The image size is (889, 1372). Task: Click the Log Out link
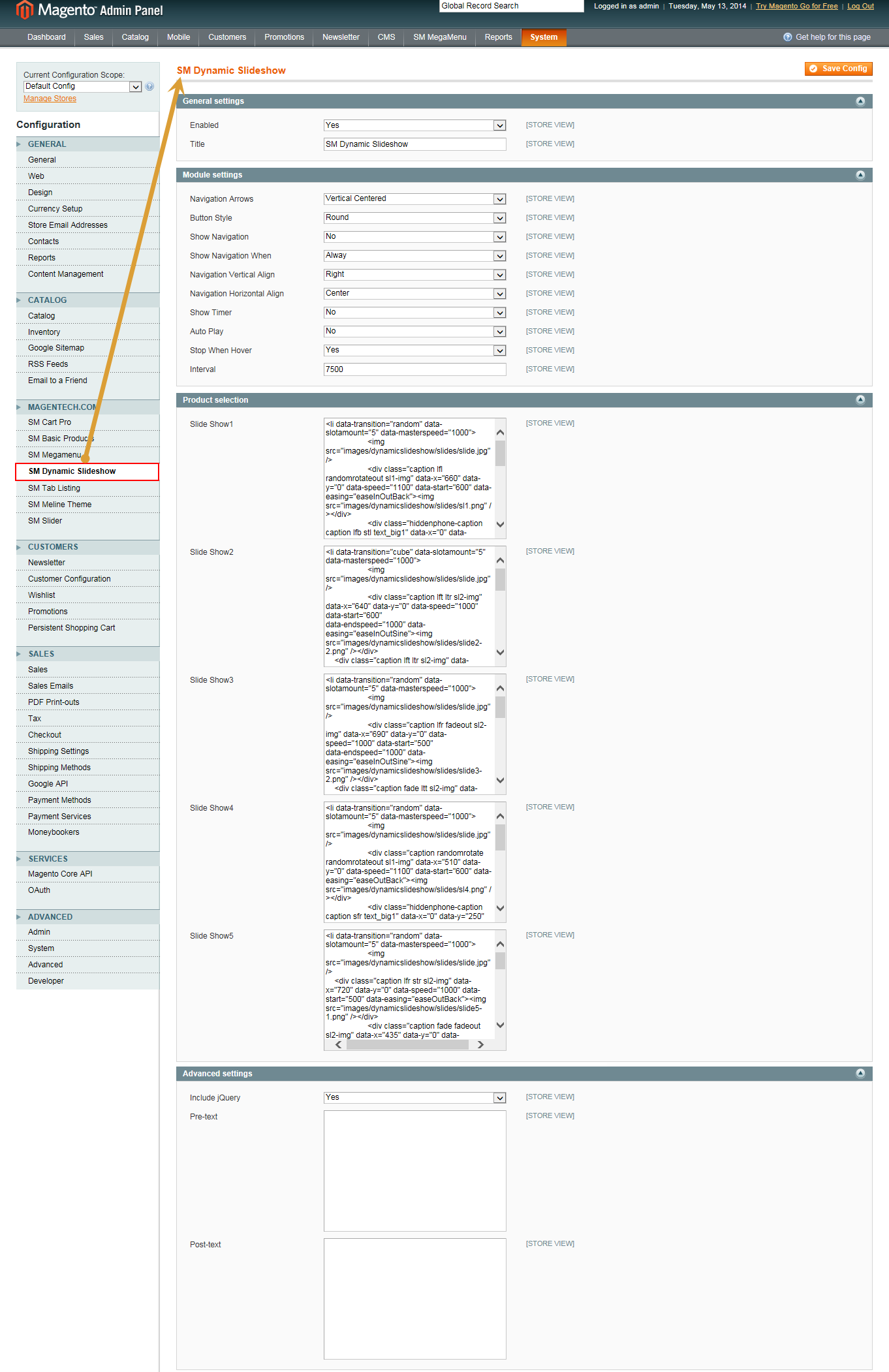point(860,6)
